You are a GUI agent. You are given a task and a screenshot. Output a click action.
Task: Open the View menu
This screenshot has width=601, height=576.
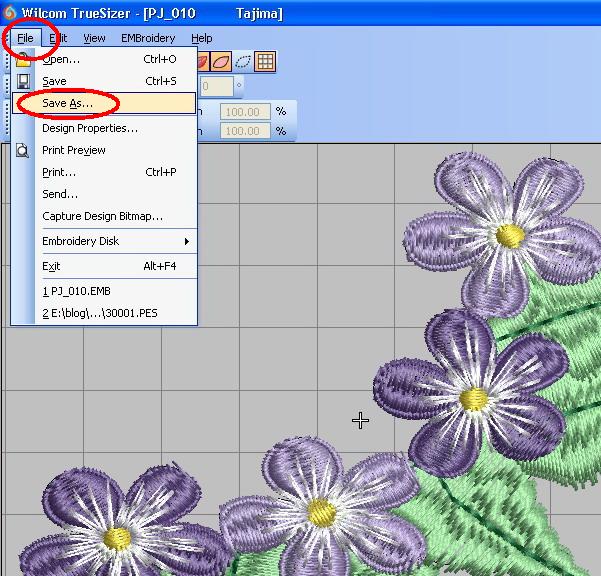tap(94, 38)
